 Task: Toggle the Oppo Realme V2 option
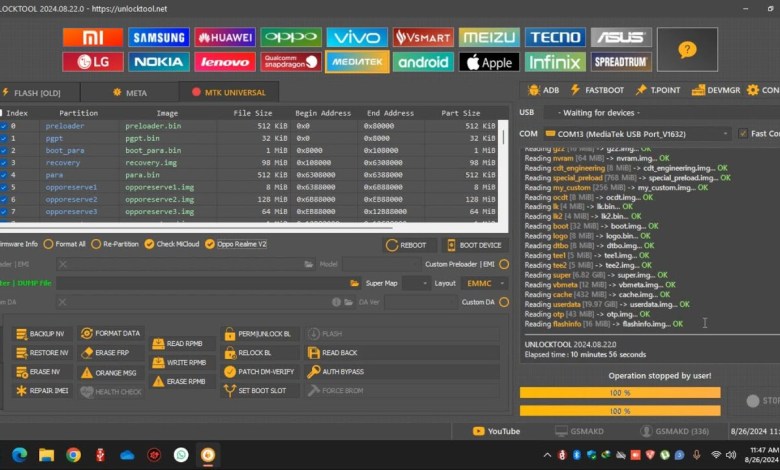[x=236, y=244]
